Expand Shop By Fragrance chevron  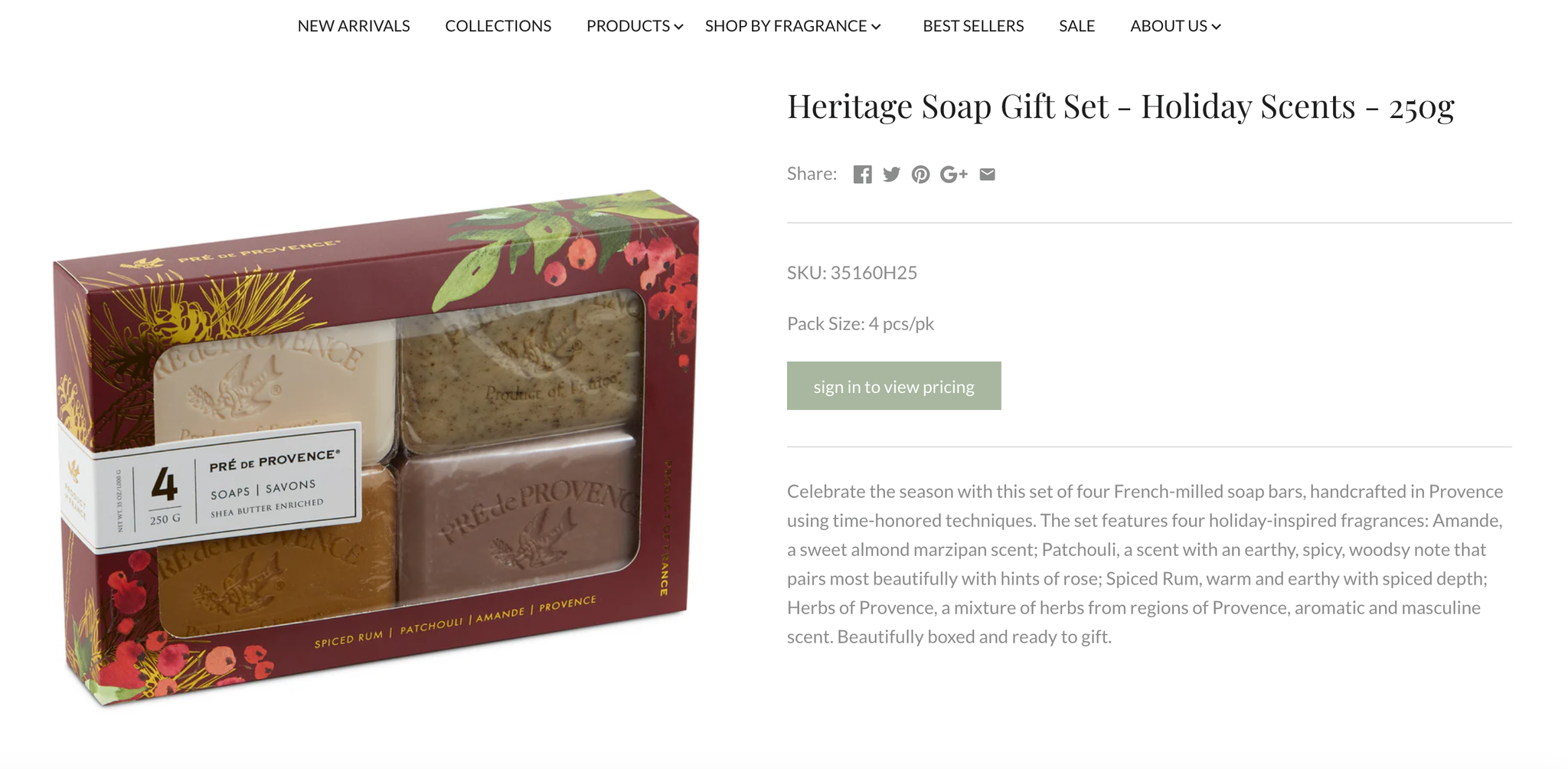pos(876,27)
